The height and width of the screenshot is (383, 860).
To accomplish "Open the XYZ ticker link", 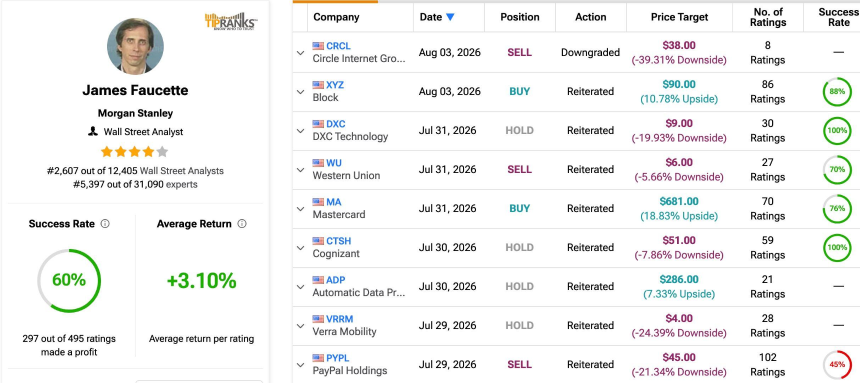I will tap(335, 85).
